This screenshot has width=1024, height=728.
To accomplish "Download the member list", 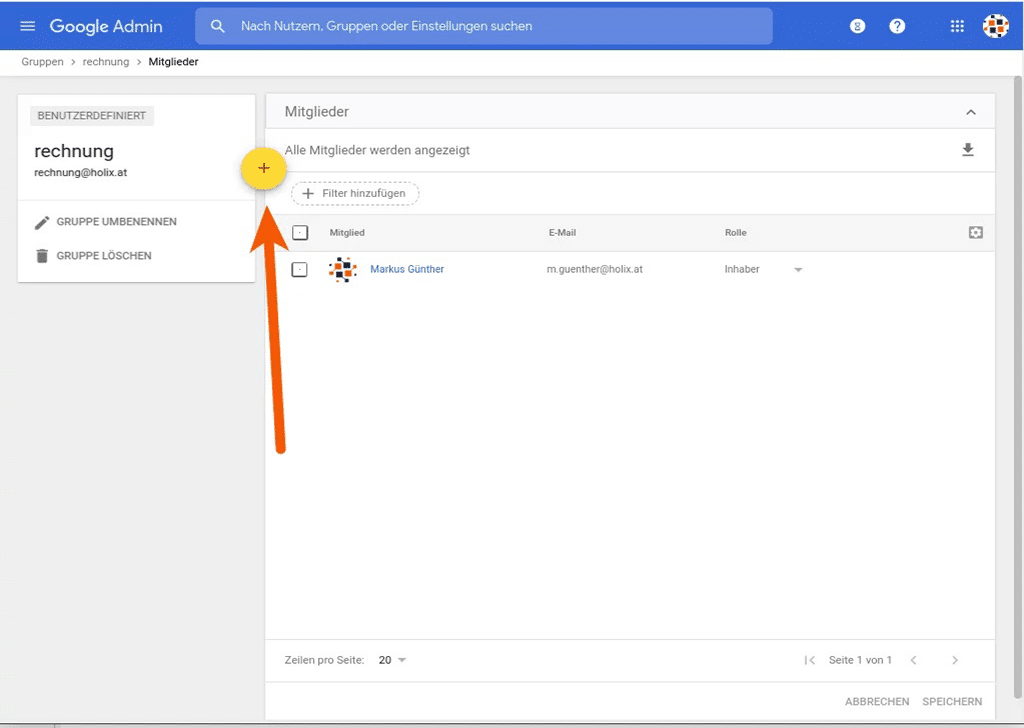I will (x=967, y=149).
